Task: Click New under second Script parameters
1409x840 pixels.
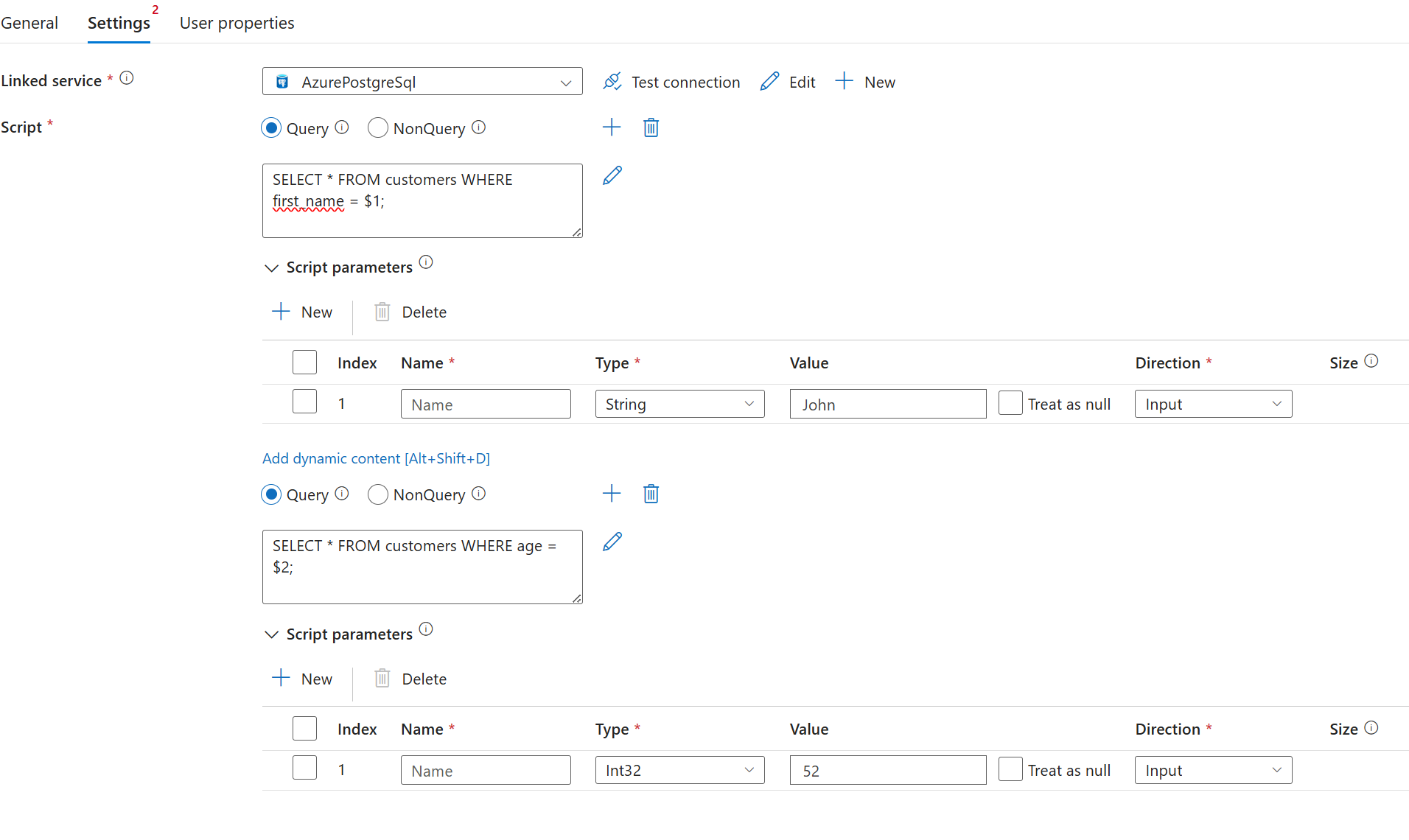Action: 303,679
